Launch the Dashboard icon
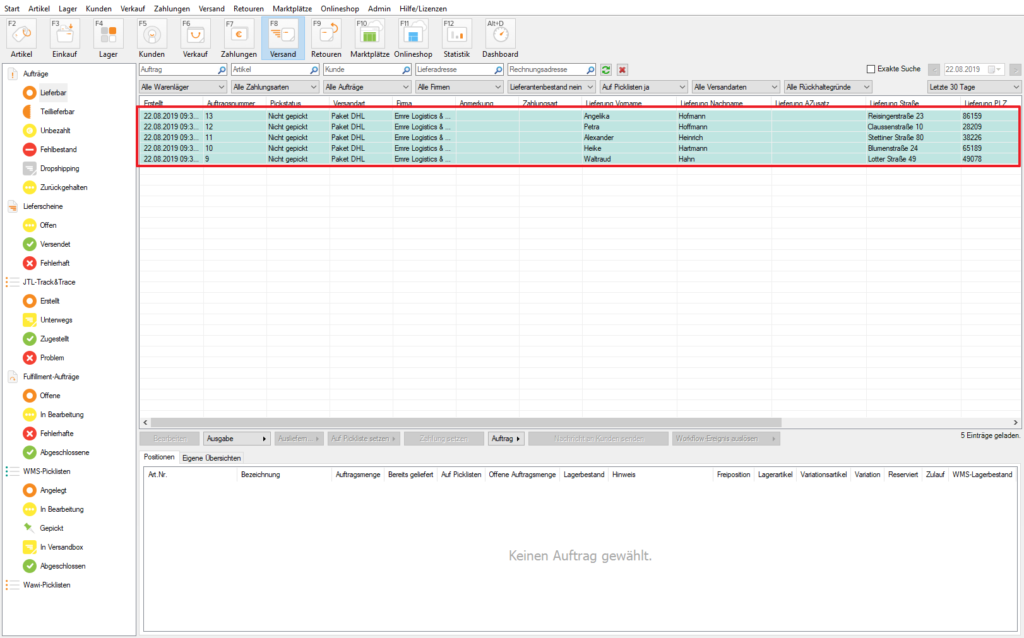 tap(500, 36)
